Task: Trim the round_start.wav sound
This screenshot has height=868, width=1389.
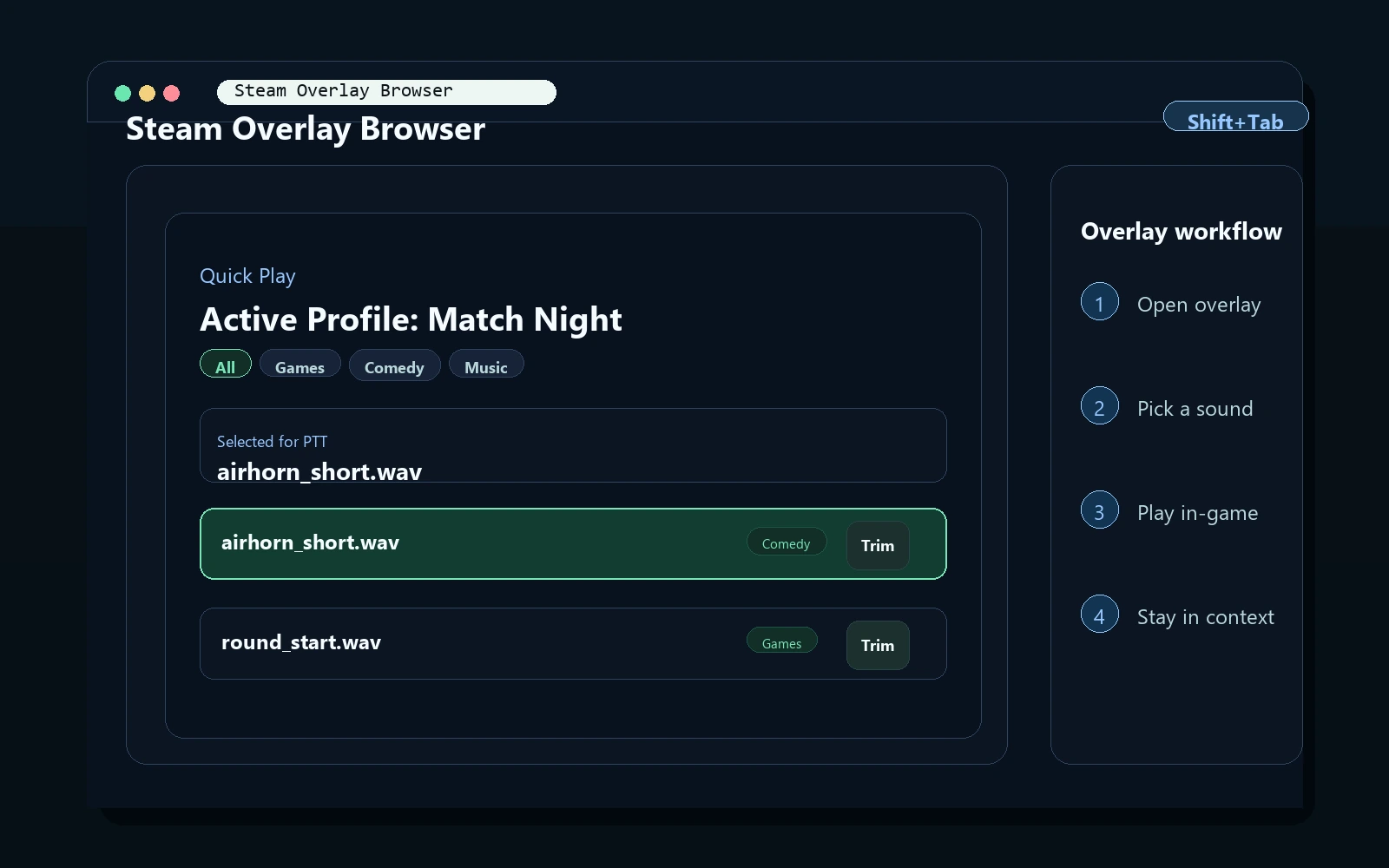Action: 878,645
